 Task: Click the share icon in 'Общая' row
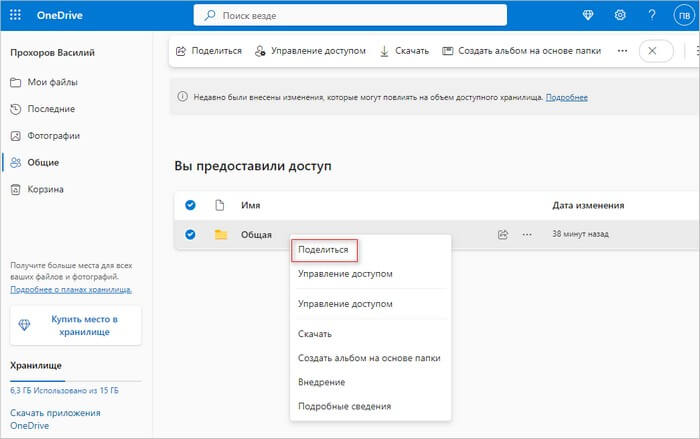pos(503,234)
